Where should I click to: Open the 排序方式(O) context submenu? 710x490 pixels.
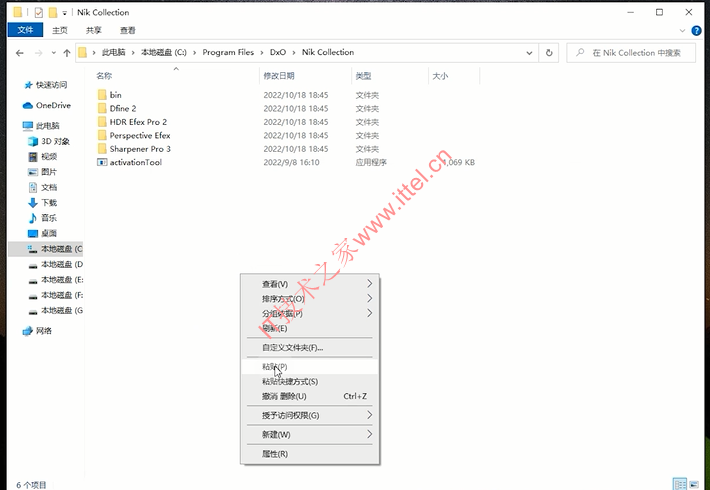pos(310,299)
